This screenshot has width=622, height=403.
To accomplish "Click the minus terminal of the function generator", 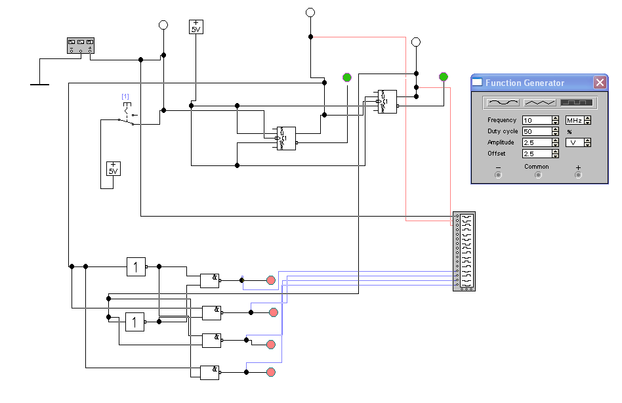I will tap(498, 175).
